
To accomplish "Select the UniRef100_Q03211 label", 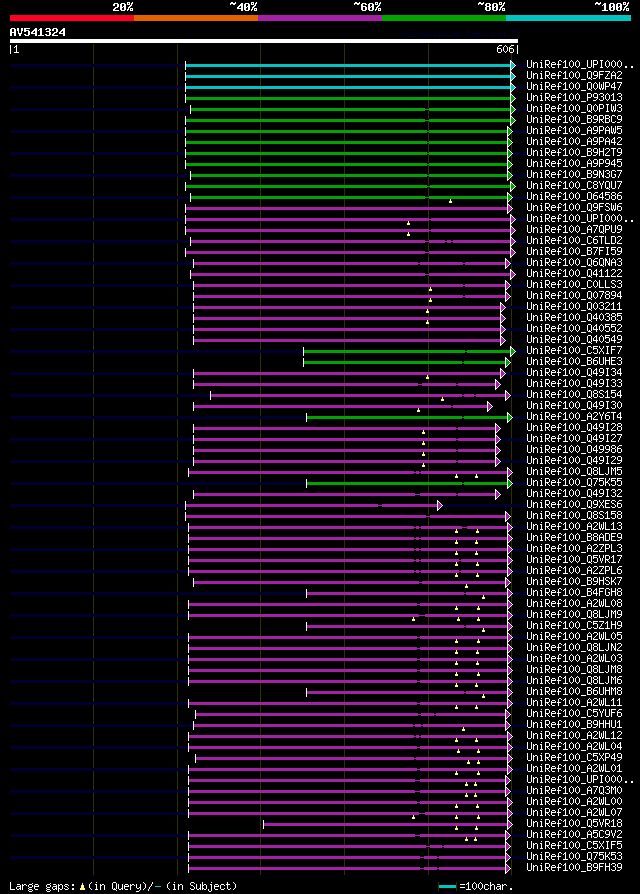I will pos(574,306).
